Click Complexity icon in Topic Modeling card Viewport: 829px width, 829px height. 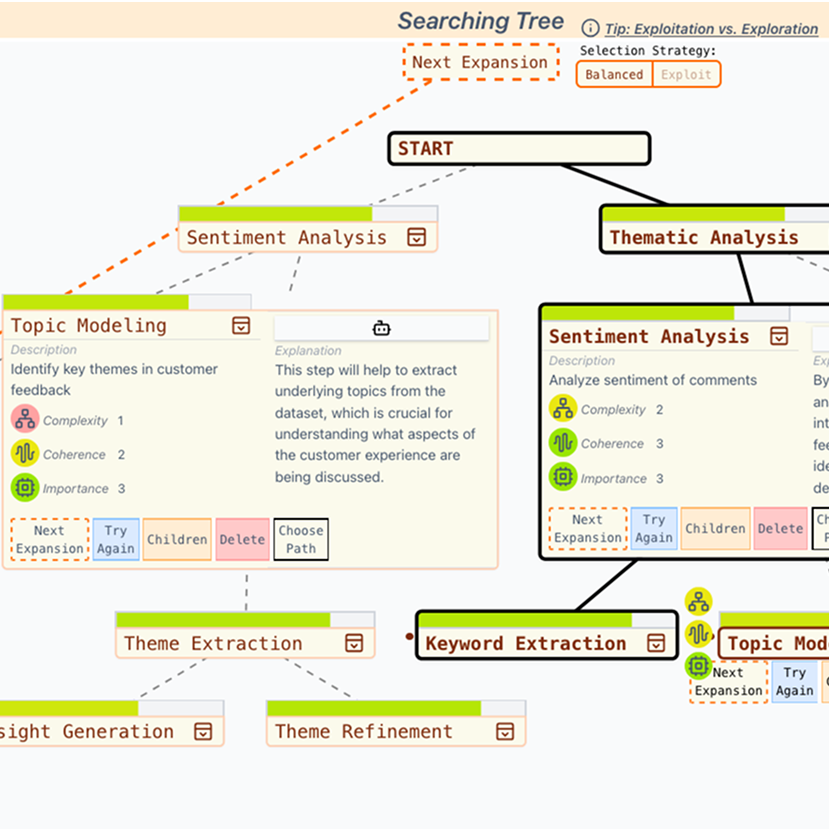(24, 420)
